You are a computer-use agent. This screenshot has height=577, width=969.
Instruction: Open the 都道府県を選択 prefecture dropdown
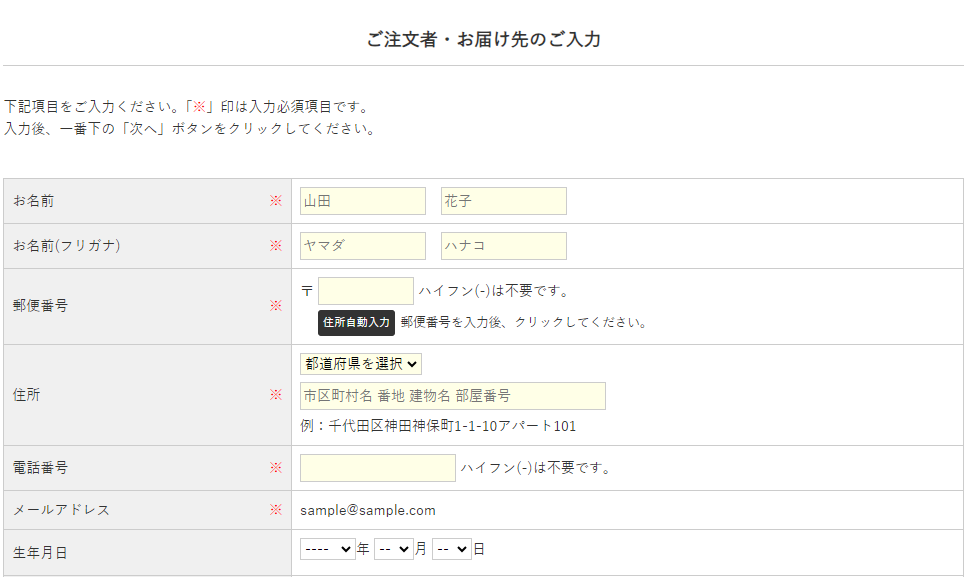coord(361,364)
